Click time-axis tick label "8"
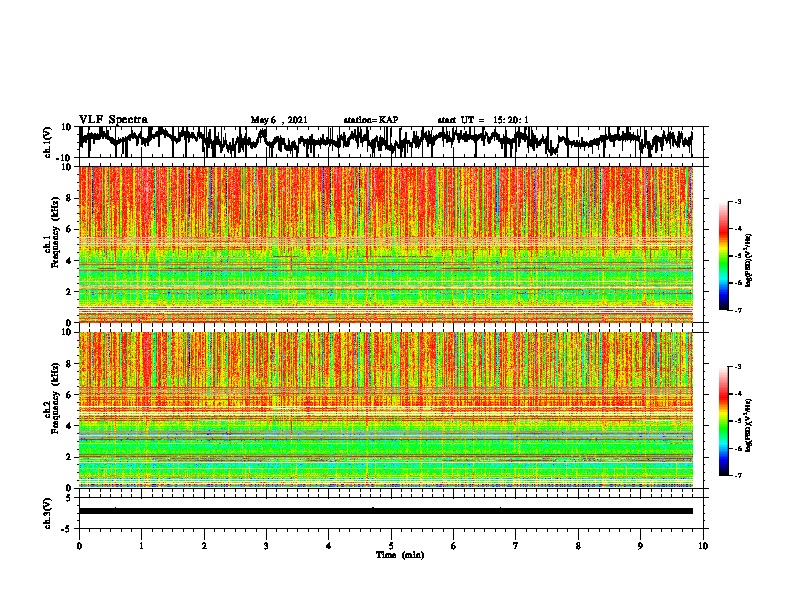Viewport: 792px width, 612px height. 578,546
